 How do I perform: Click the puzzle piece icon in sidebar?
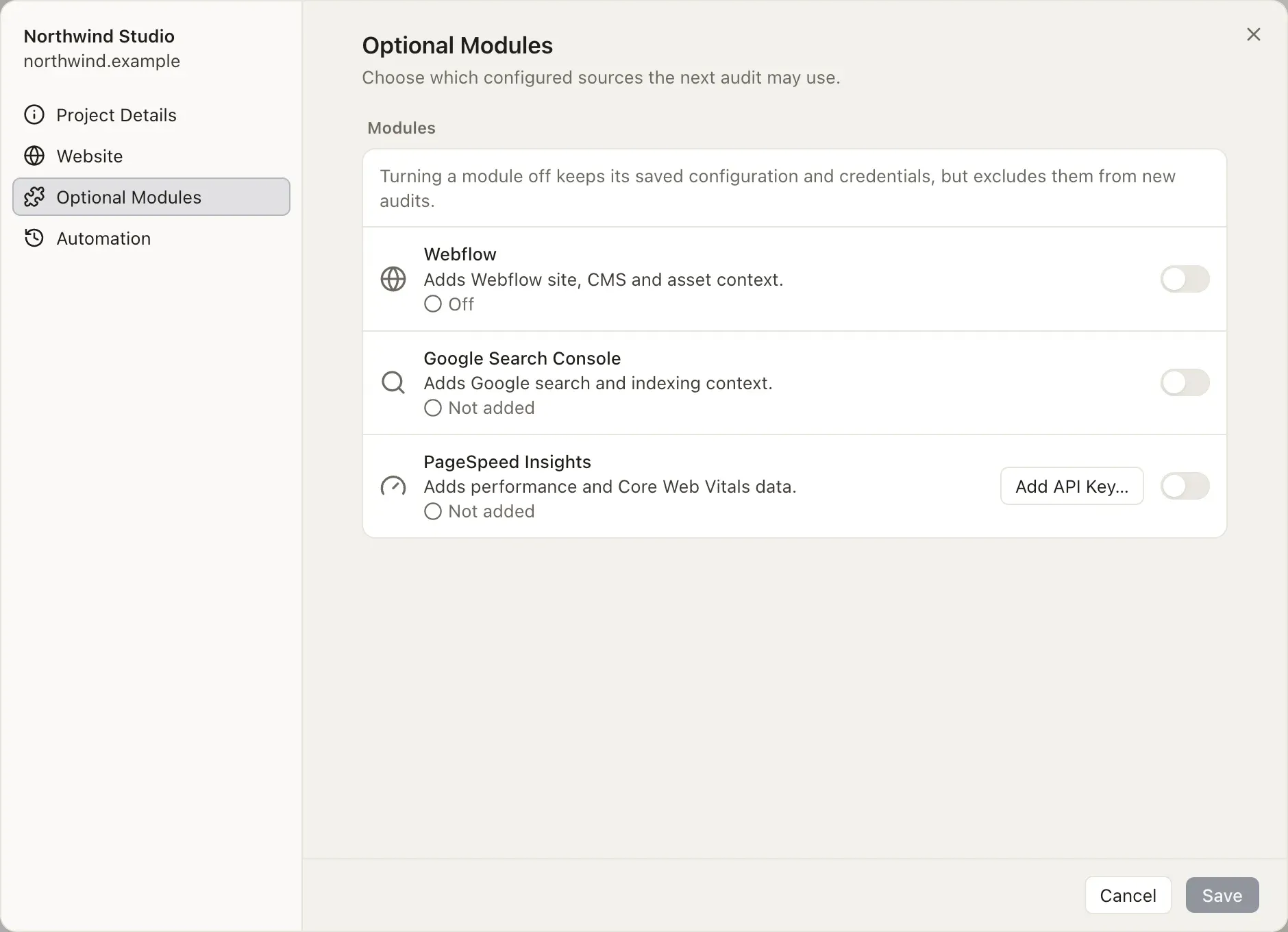34,197
